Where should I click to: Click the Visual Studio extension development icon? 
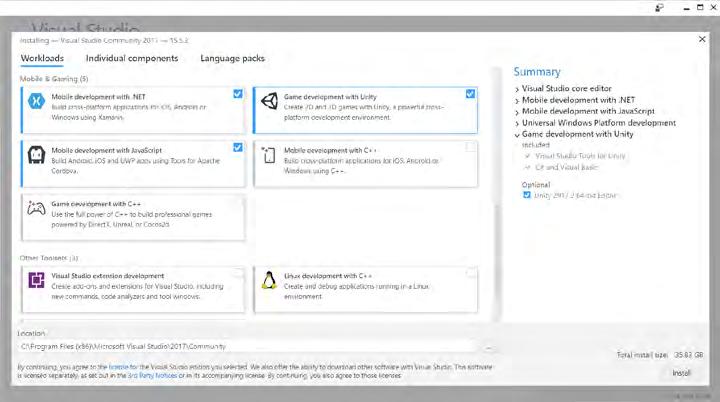pos(36,280)
